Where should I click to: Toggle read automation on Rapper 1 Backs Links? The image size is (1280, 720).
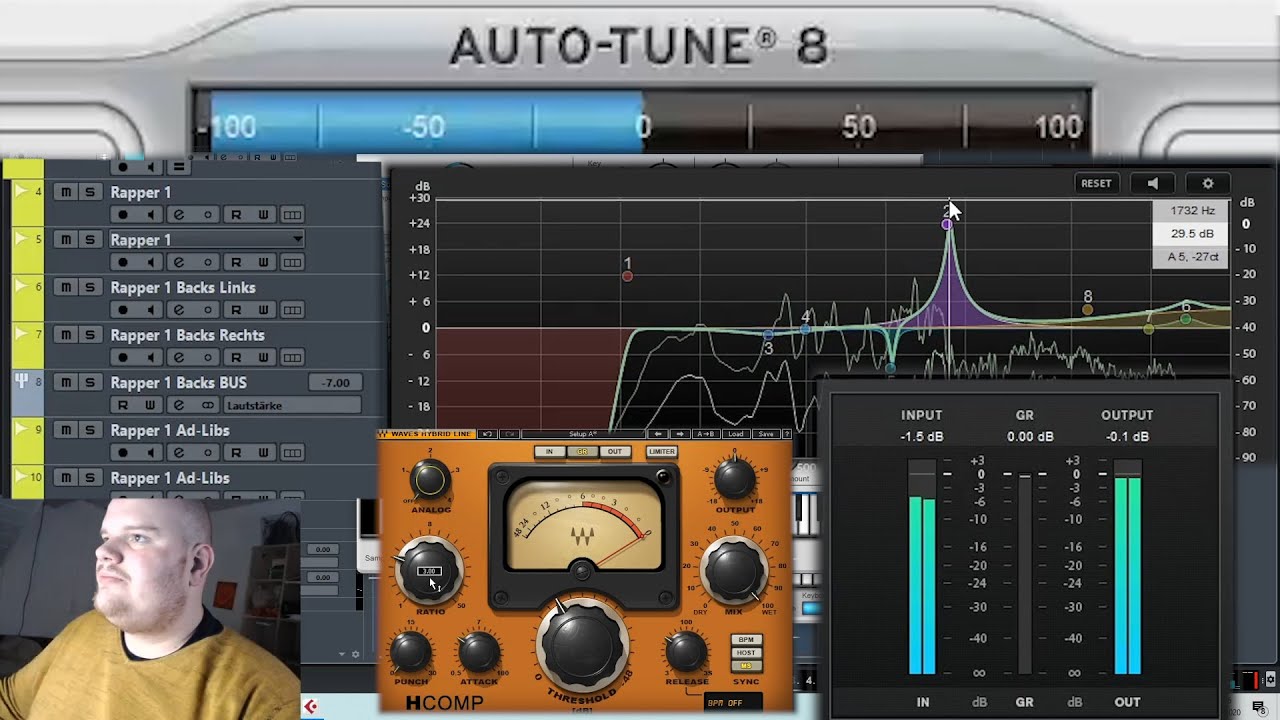point(236,311)
